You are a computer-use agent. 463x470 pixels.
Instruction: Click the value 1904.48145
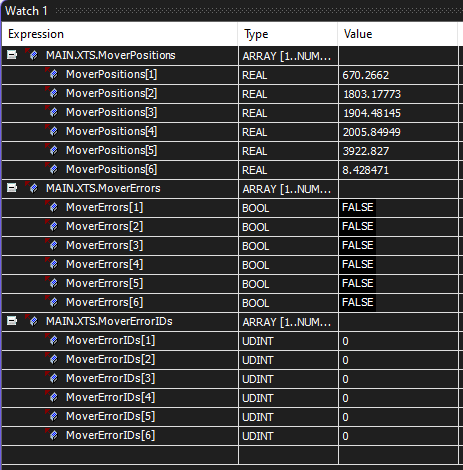(x=372, y=113)
